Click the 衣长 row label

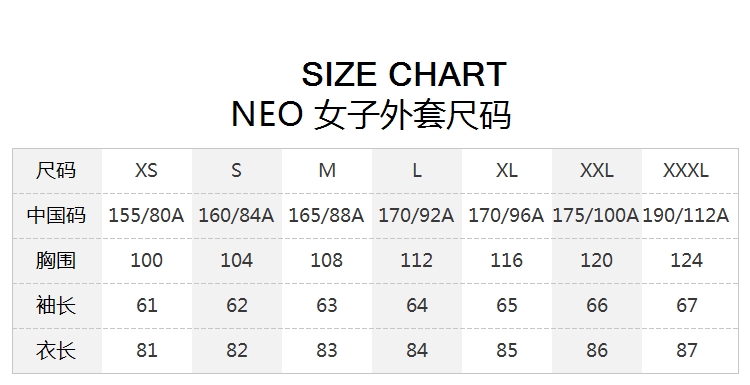tap(56, 350)
